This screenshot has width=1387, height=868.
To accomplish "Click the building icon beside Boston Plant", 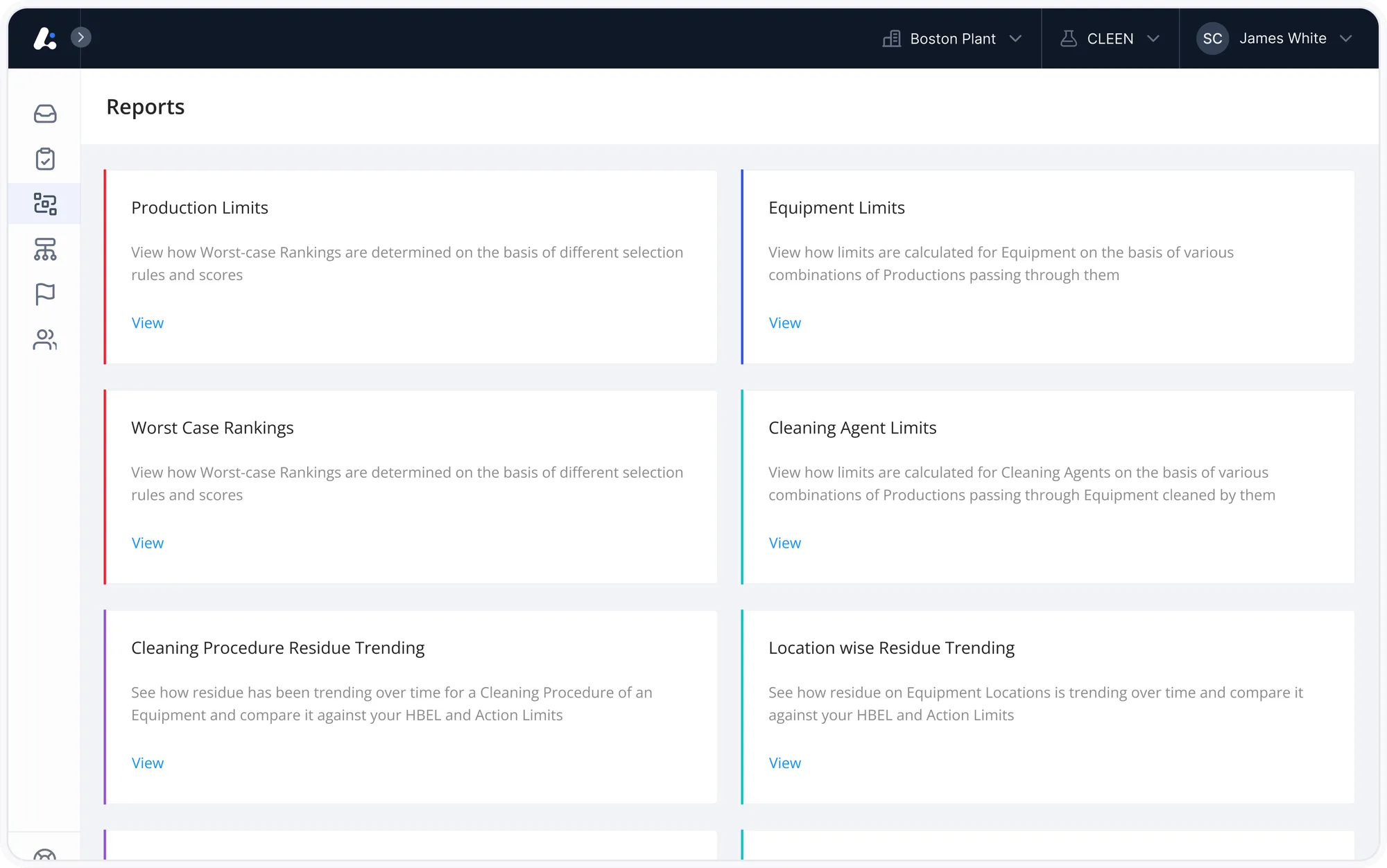I will click(891, 38).
